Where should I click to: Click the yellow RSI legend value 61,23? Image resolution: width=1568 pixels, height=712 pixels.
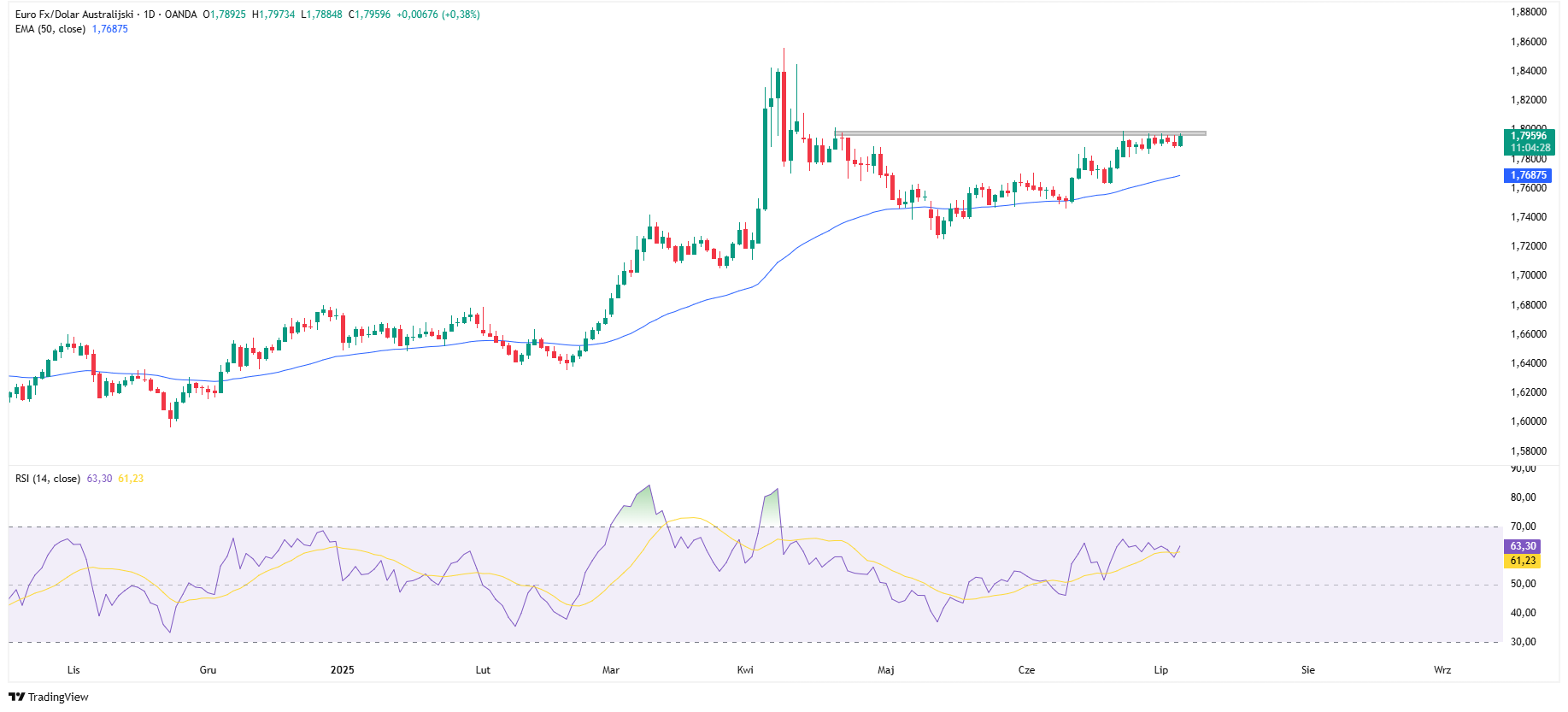131,479
